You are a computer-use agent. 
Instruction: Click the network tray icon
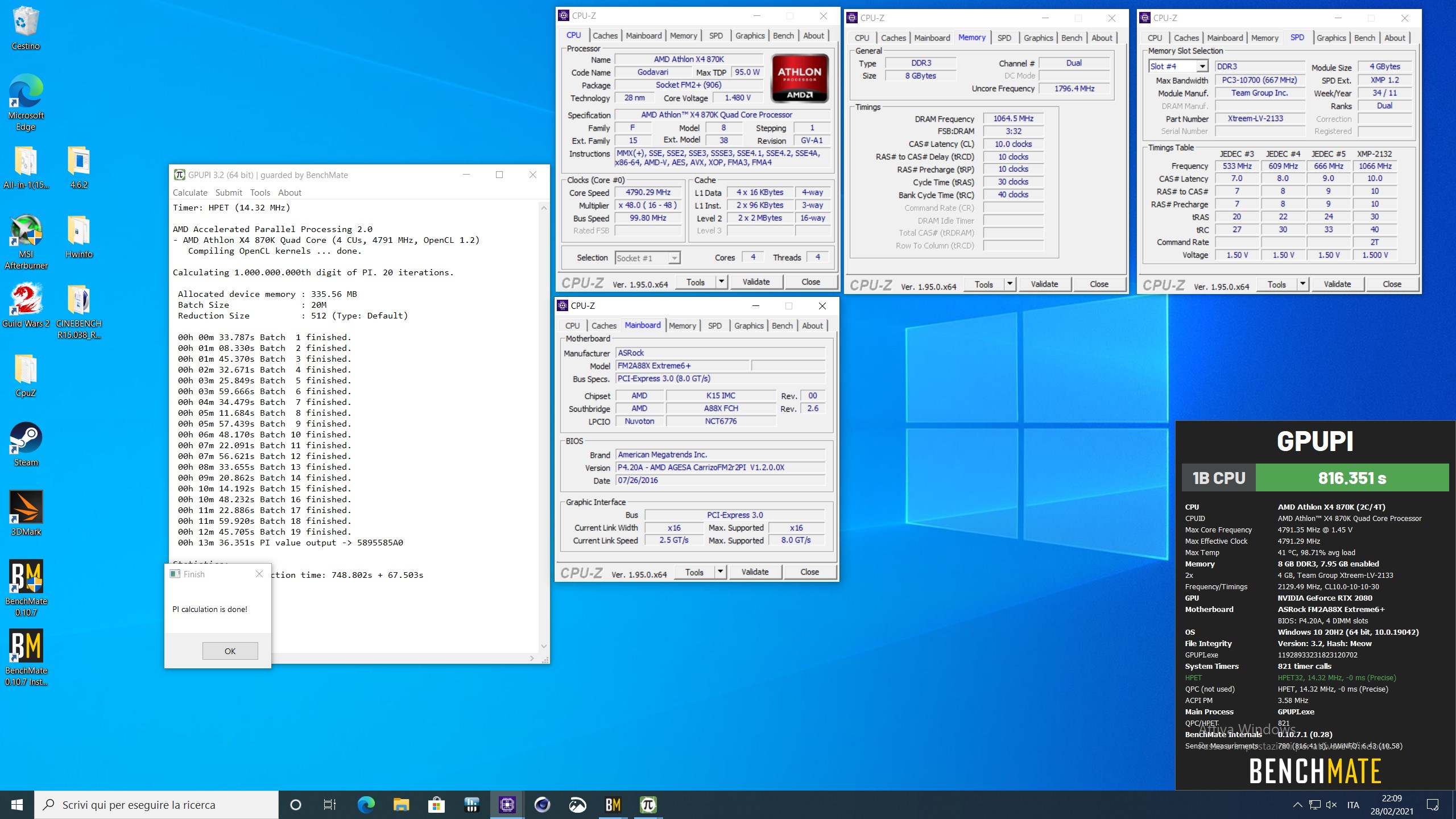[x=1314, y=805]
